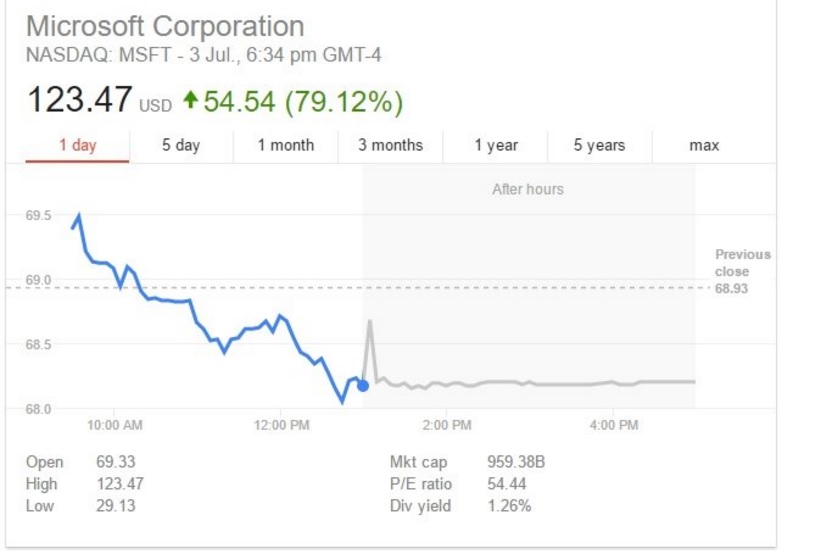This screenshot has height=551, width=816.
Task: Switch to the 5 day tab
Action: click(x=181, y=146)
